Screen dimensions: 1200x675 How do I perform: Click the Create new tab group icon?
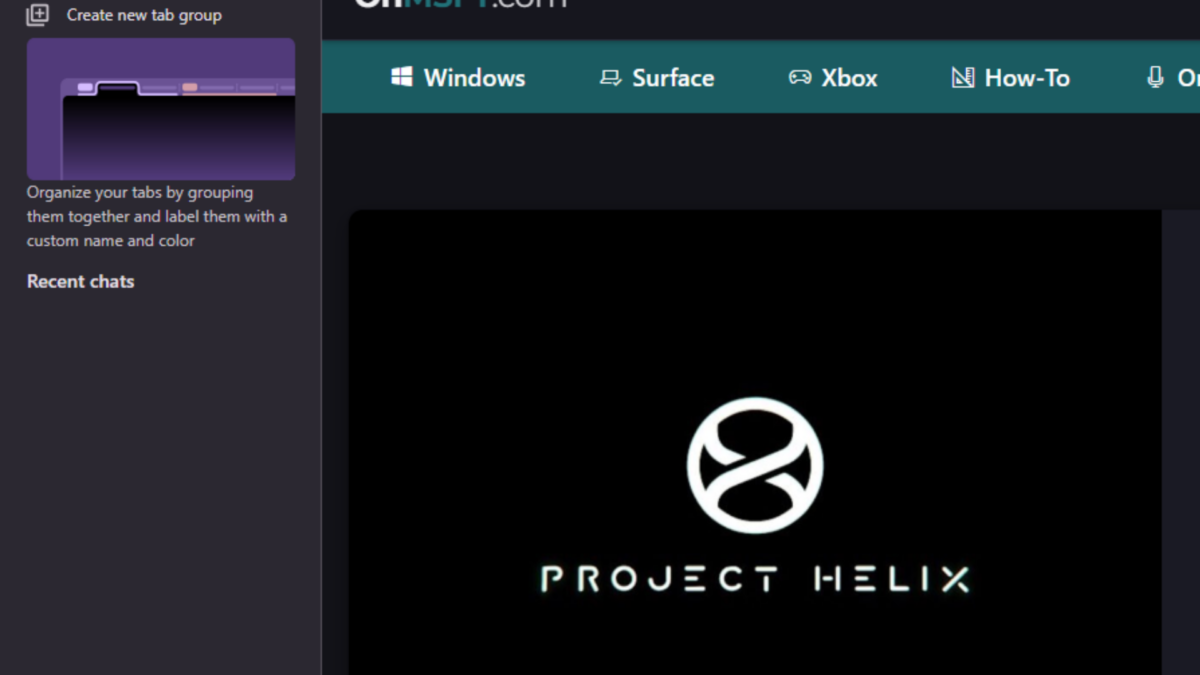pos(37,15)
